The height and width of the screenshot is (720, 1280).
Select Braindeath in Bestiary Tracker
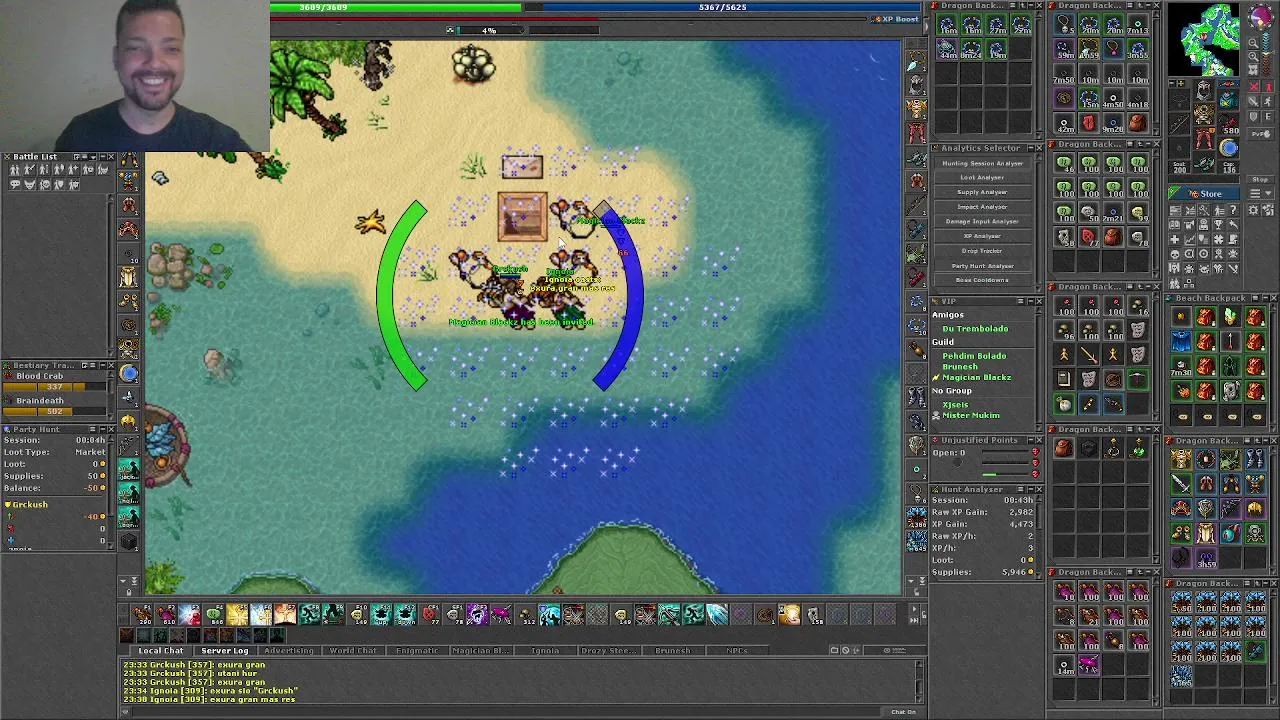[39, 401]
